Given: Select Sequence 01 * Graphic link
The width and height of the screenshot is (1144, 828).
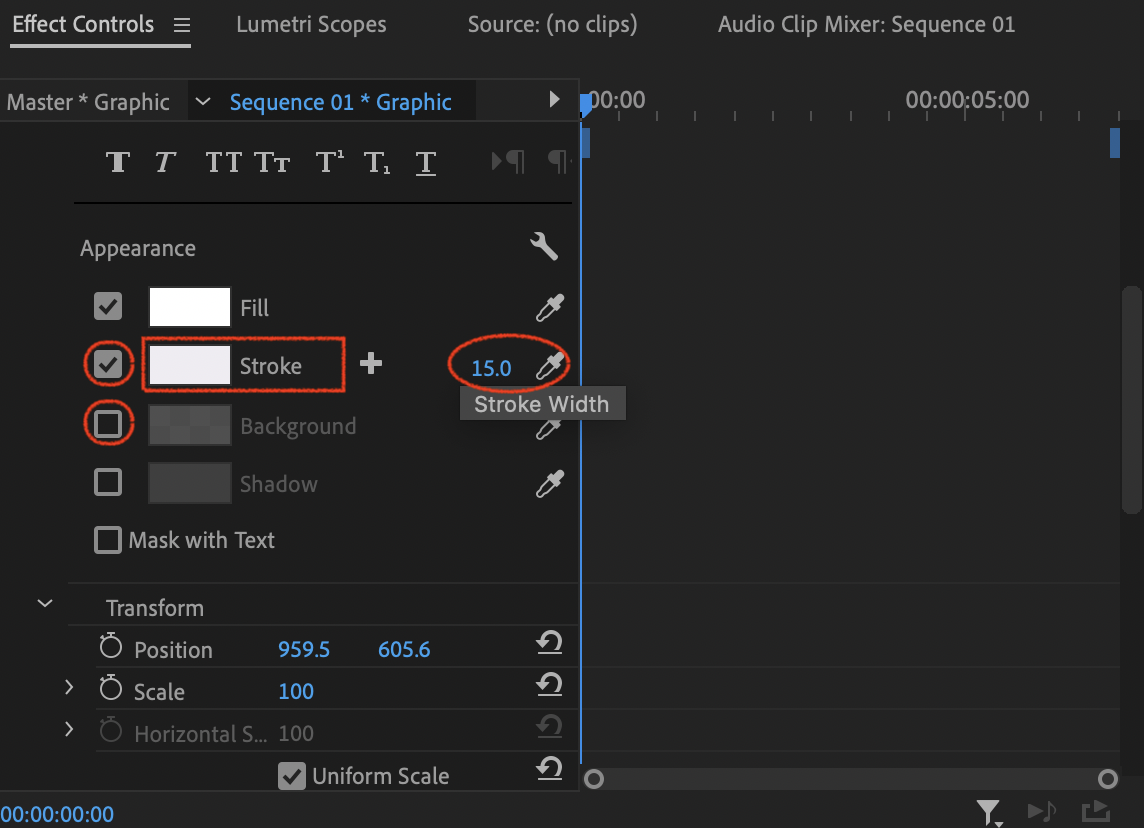Looking at the screenshot, I should pyautogui.click(x=341, y=102).
